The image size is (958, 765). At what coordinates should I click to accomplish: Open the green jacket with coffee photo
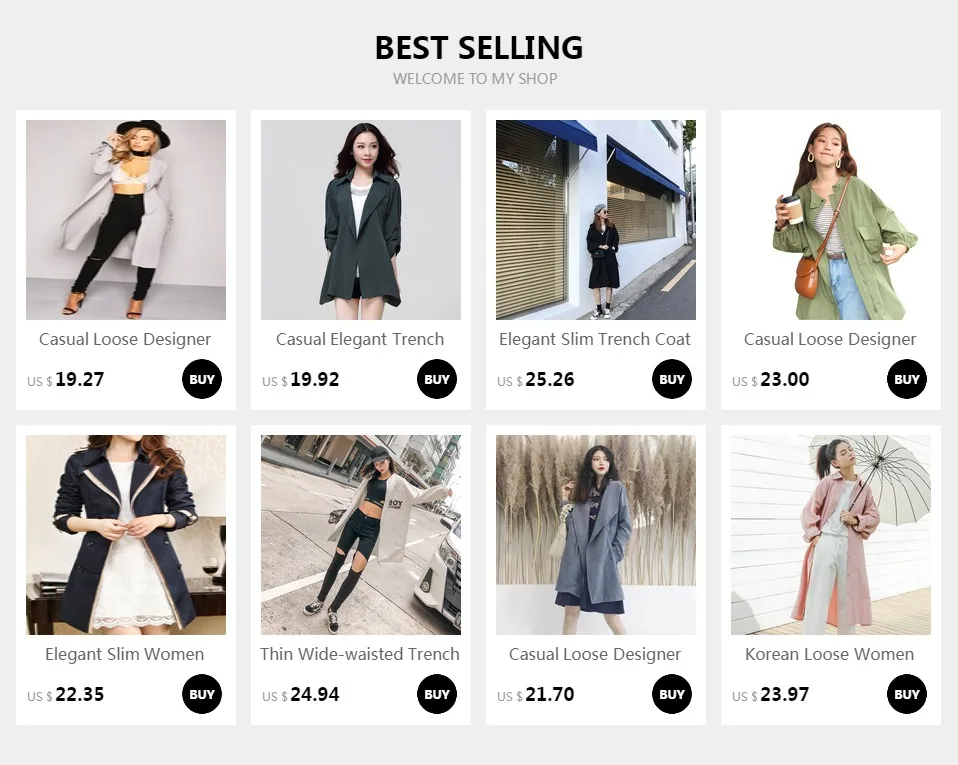(x=831, y=220)
